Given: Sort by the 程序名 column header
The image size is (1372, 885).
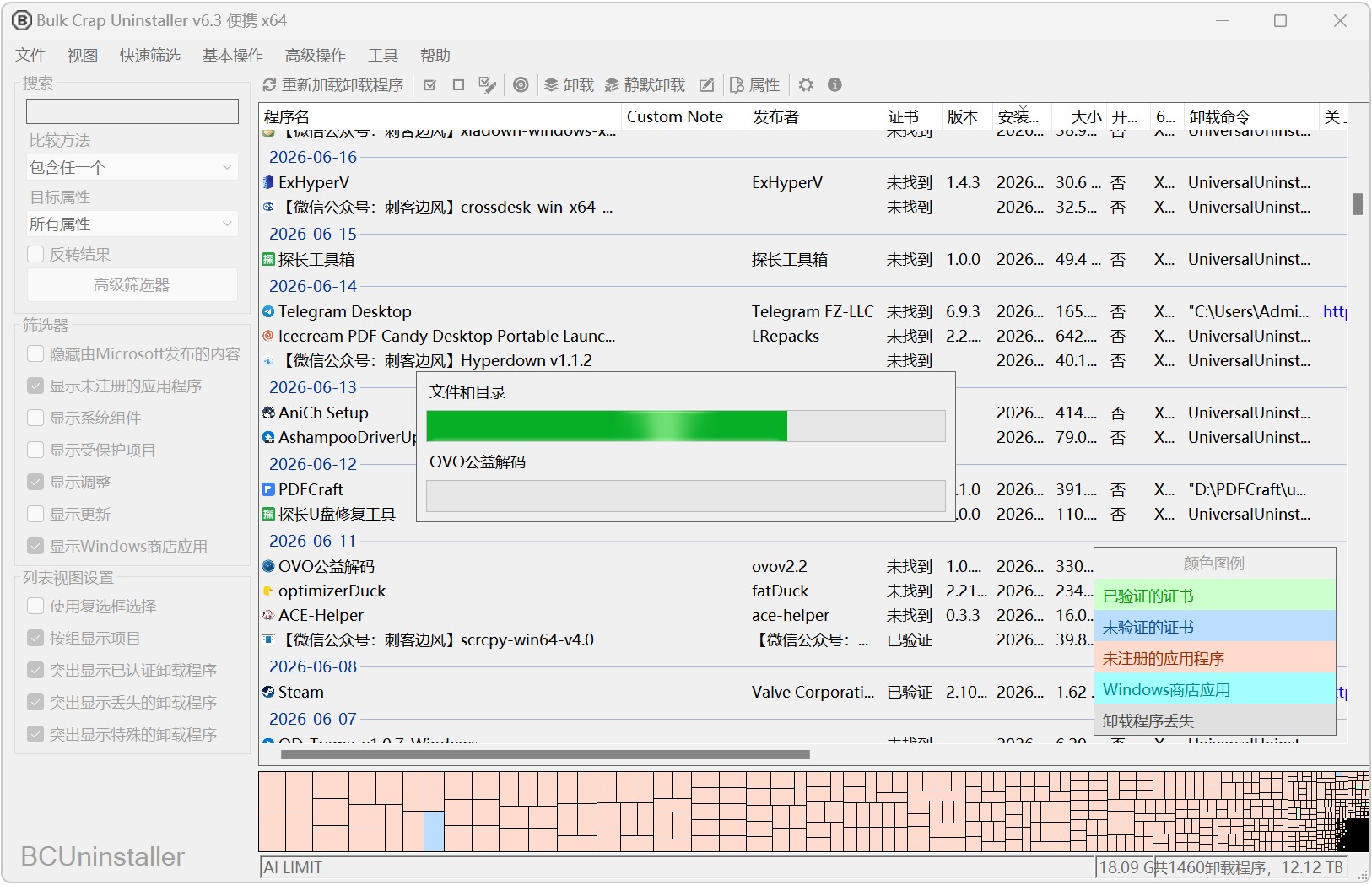Looking at the screenshot, I should pyautogui.click(x=440, y=117).
